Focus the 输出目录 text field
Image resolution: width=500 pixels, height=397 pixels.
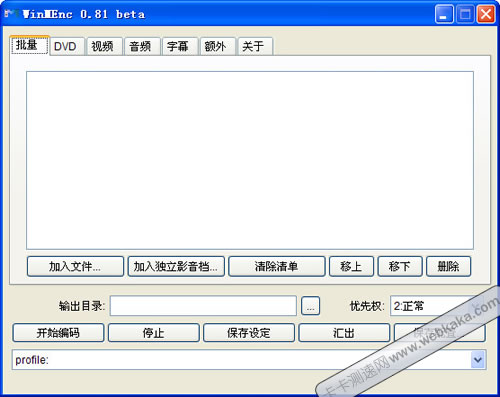pos(203,306)
